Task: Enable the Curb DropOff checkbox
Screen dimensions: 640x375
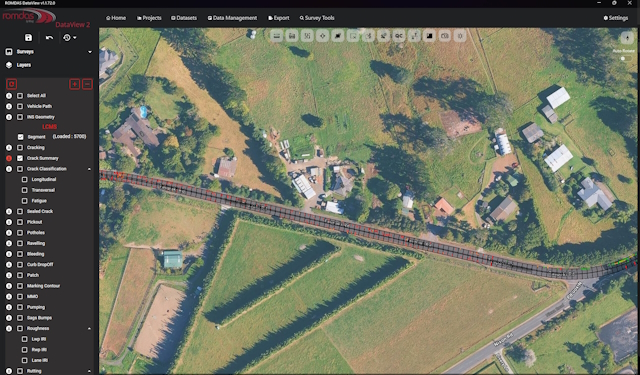Action: point(20,264)
